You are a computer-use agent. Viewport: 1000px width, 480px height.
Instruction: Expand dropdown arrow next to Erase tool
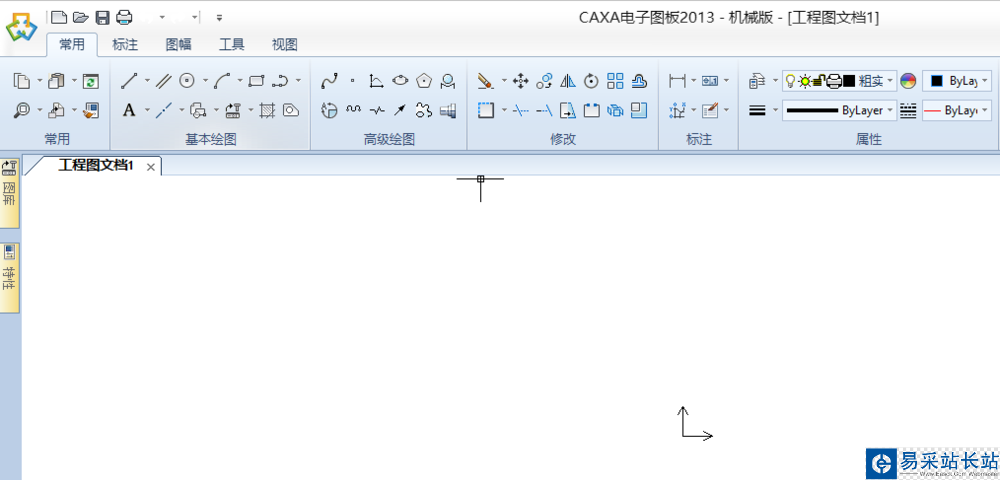coord(504,81)
